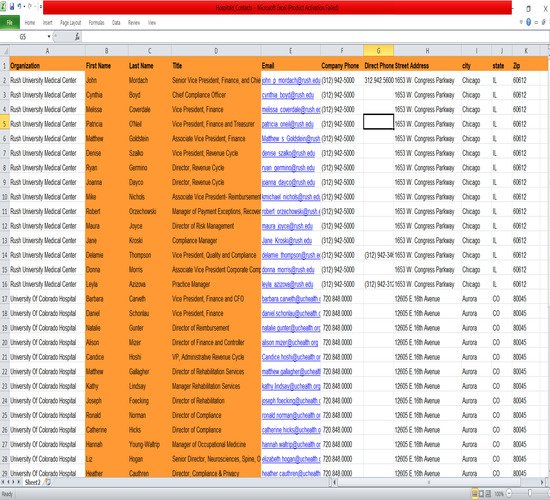Open the Customize Quick Access Toolbar dropdown
The height and width of the screenshot is (500, 550).
point(41,7)
